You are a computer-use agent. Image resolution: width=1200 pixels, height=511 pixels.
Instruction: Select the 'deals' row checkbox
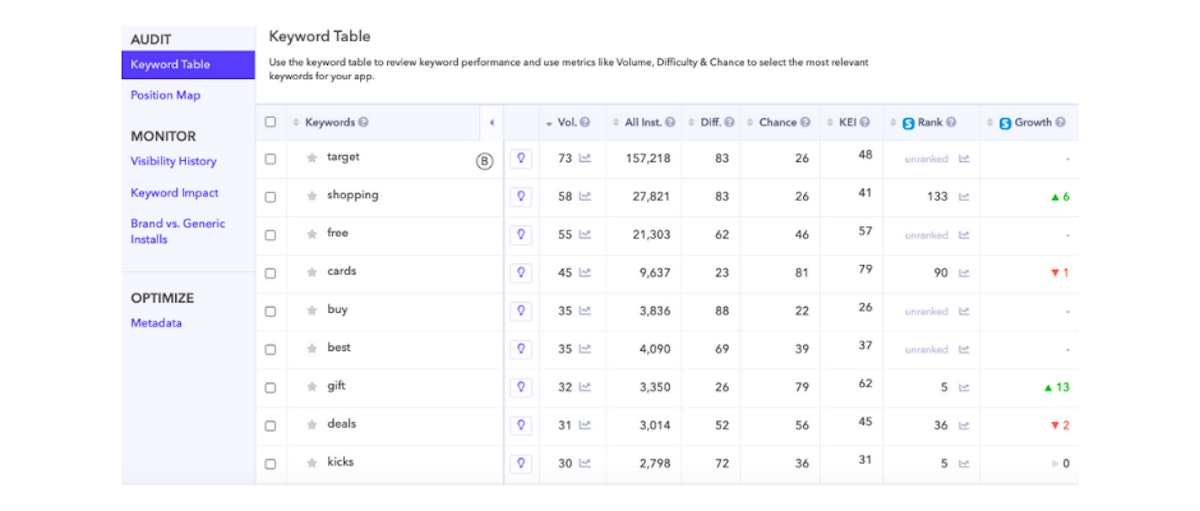270,425
